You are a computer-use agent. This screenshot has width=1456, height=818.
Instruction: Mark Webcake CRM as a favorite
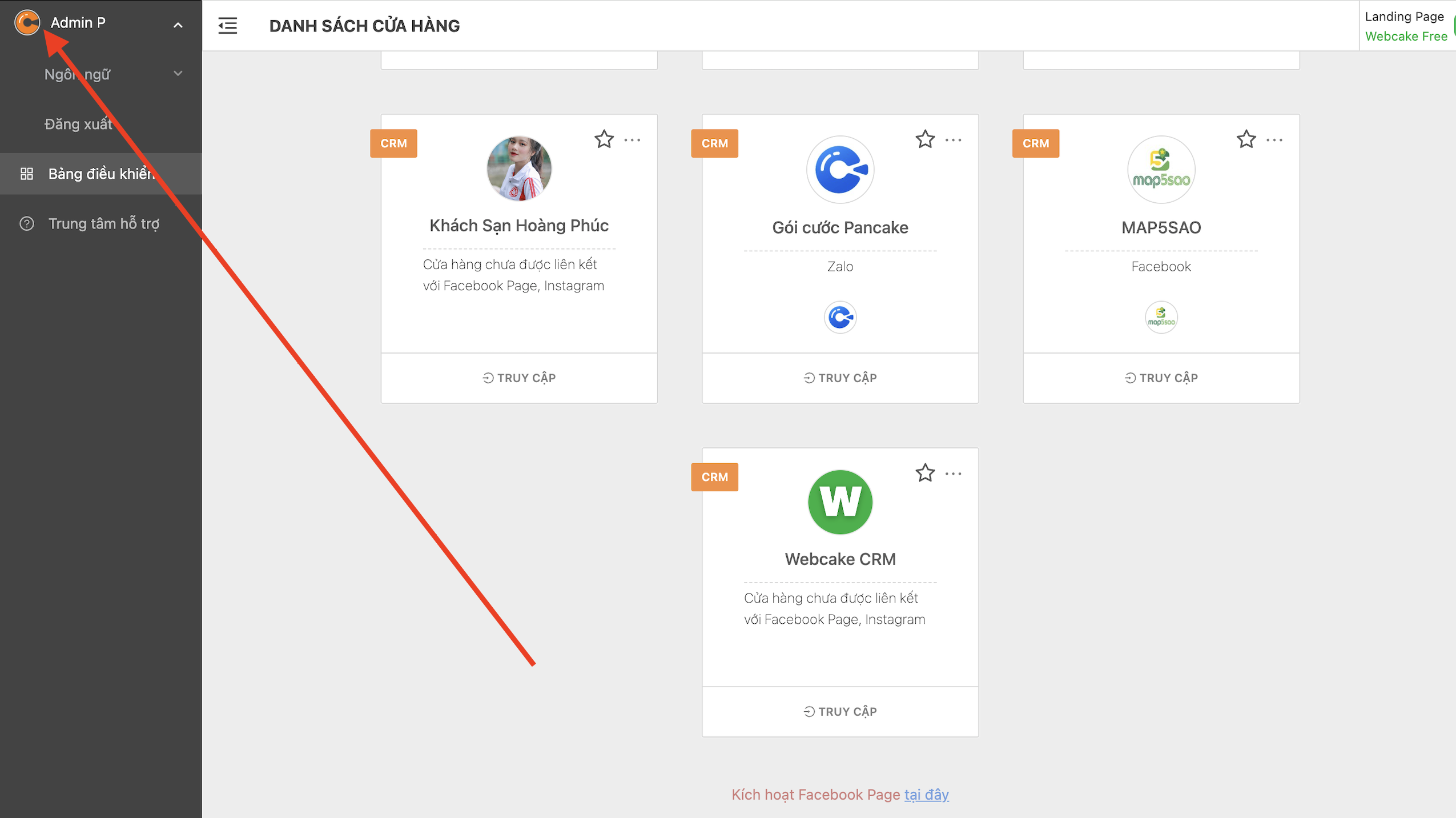click(924, 473)
